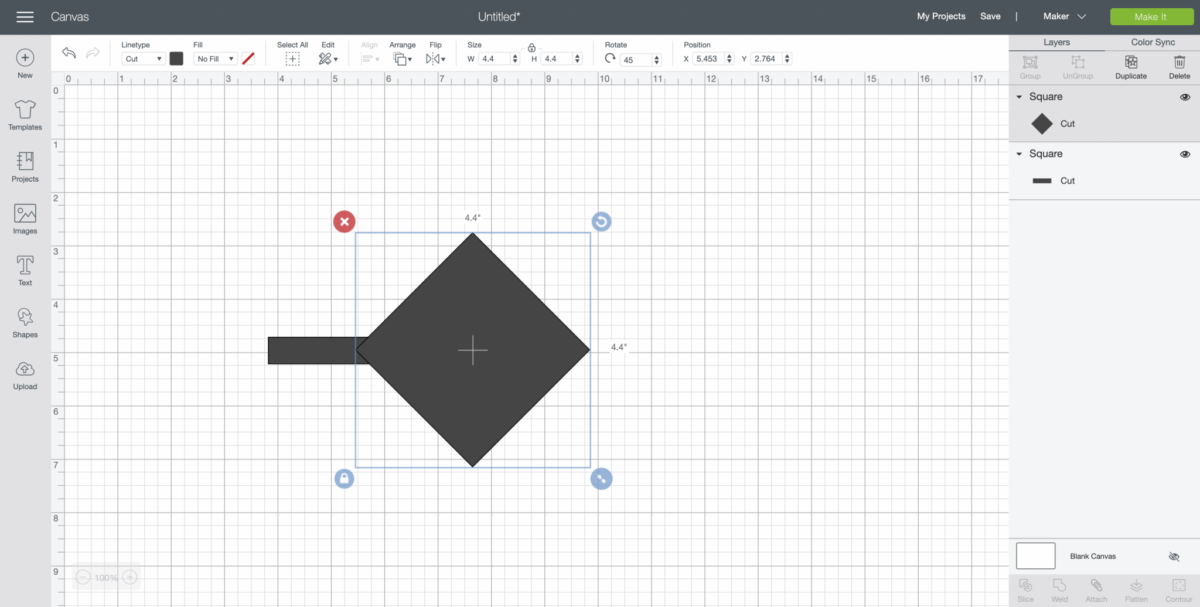Viewport: 1200px width, 607px height.
Task: Select the rectangle bar Cut layer row
Action: pos(1104,181)
